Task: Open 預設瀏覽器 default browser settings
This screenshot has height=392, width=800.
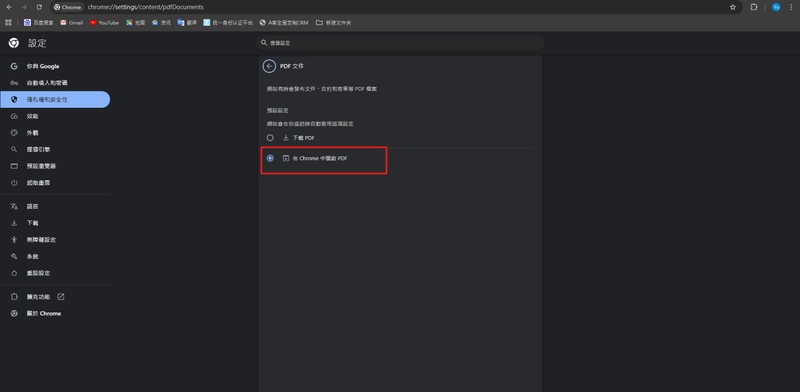Action: (55, 166)
